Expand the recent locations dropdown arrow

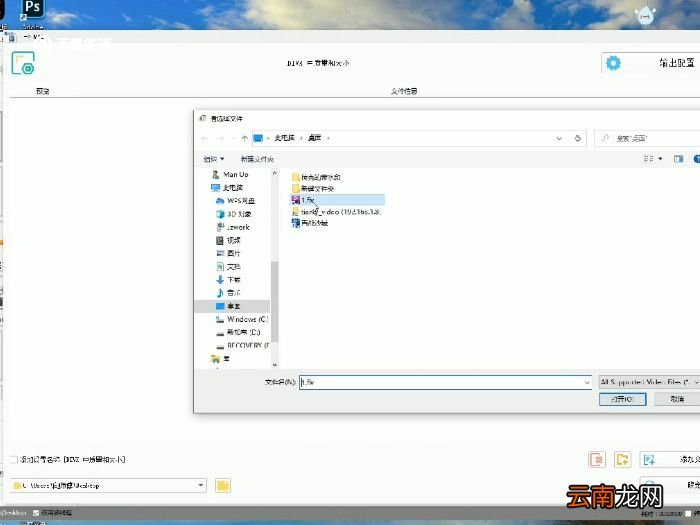233,138
